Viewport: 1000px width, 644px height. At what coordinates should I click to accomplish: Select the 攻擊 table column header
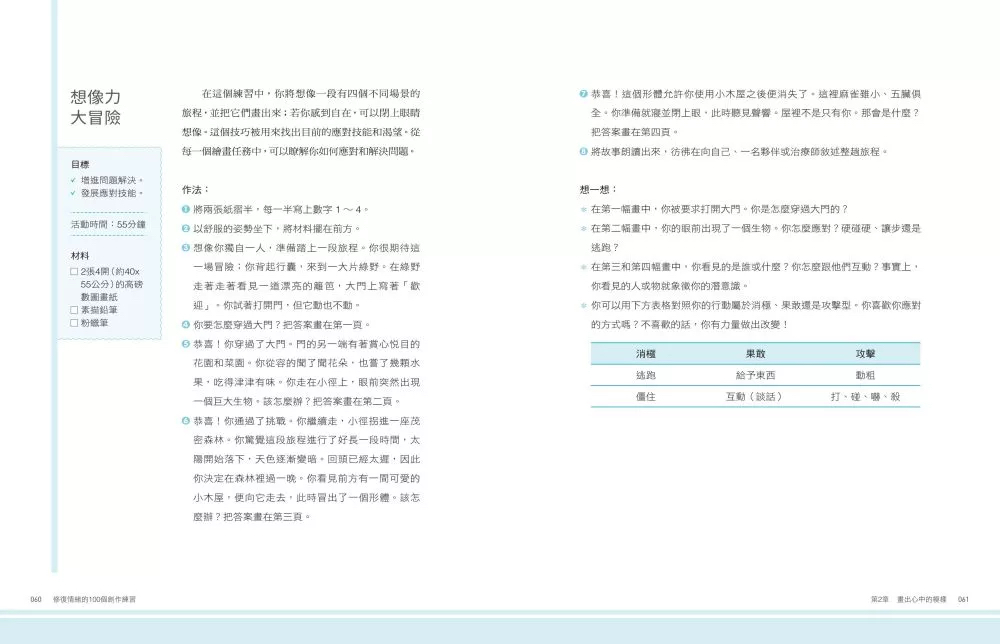tap(865, 353)
